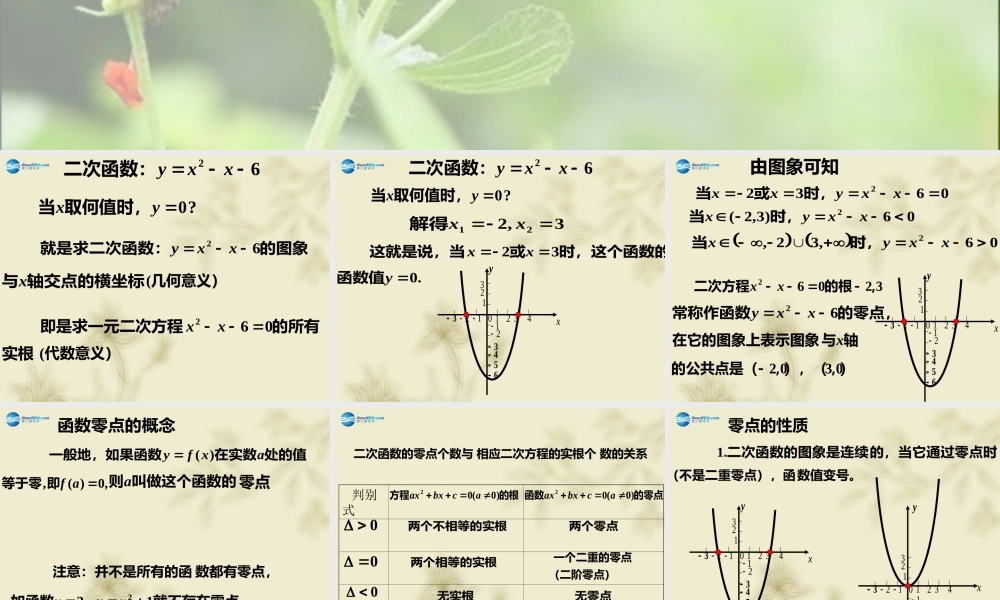
Task: Click the line 1.二次函数的图象是连续的，当它通过零点时
Action: pyautogui.click(x=856, y=452)
